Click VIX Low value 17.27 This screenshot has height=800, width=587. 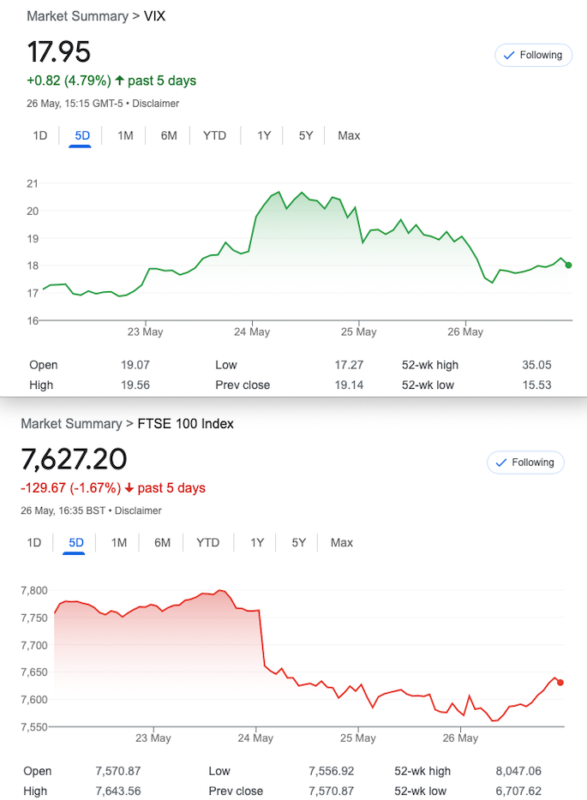pos(349,365)
